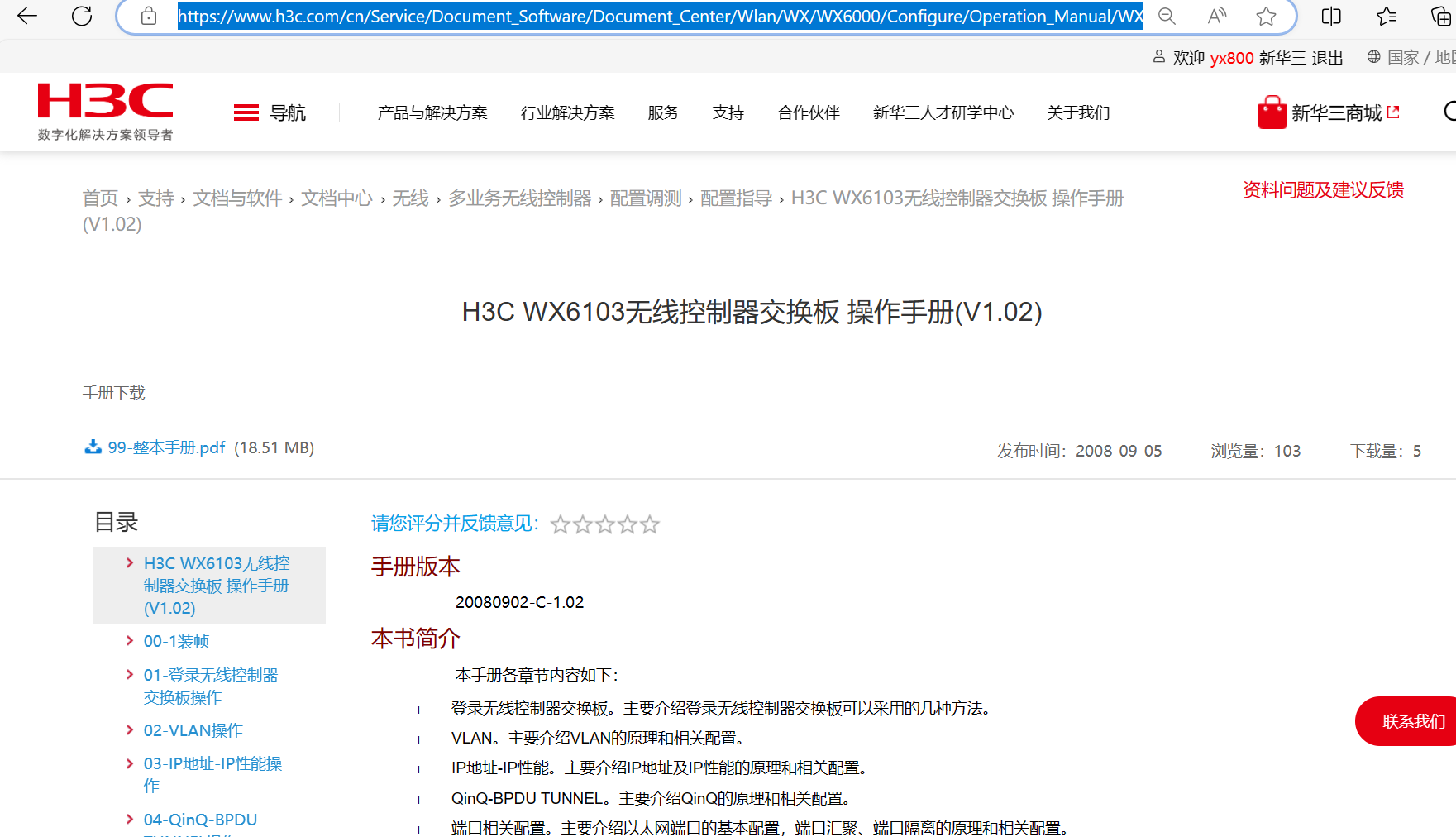Go back with the browser back arrow
Viewport: 1456px width, 837px height.
(27, 16)
